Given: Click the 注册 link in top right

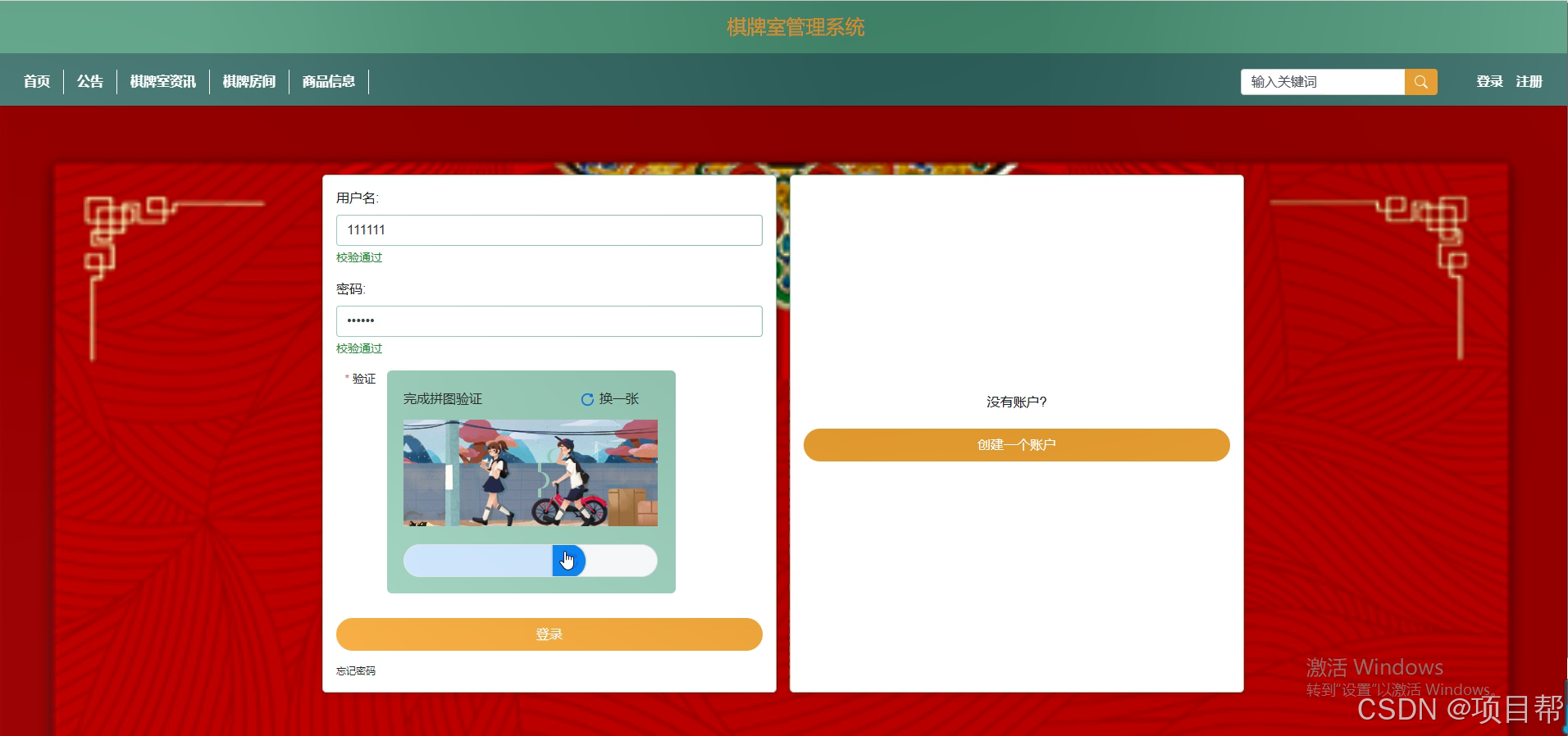Looking at the screenshot, I should (1529, 81).
